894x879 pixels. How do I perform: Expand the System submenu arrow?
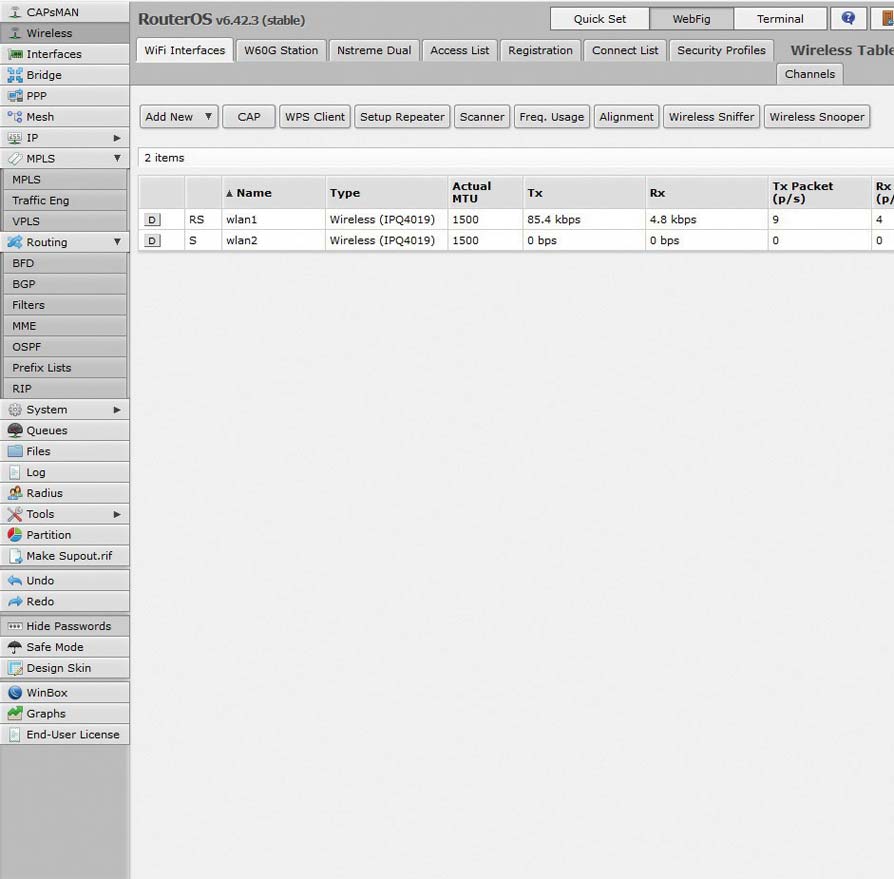pyautogui.click(x=117, y=410)
